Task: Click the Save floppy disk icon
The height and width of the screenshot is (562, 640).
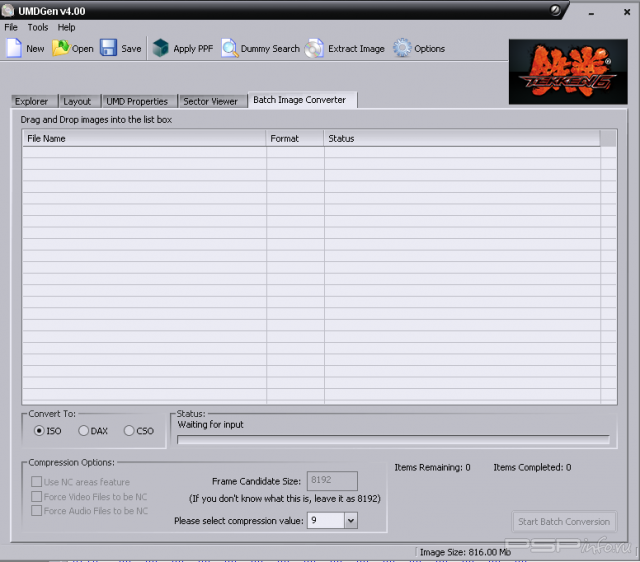Action: point(108,48)
